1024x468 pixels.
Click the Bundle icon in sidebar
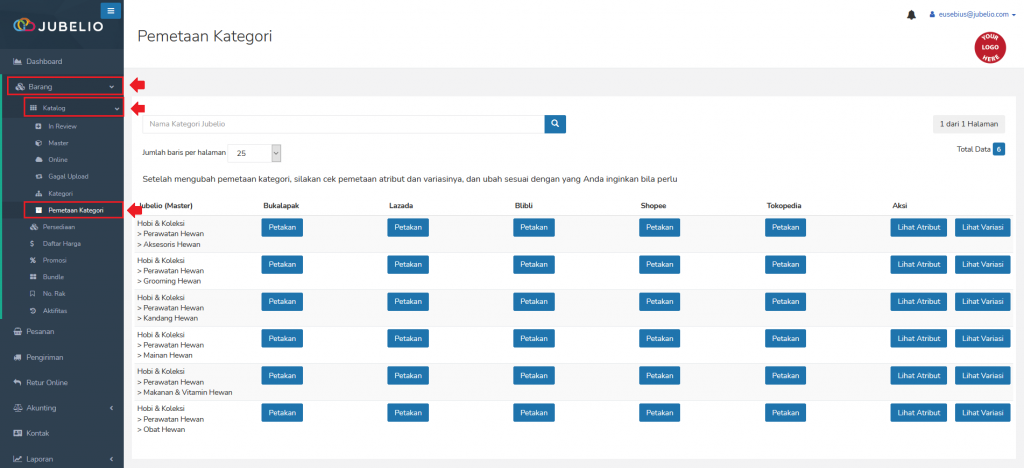click(x=33, y=277)
